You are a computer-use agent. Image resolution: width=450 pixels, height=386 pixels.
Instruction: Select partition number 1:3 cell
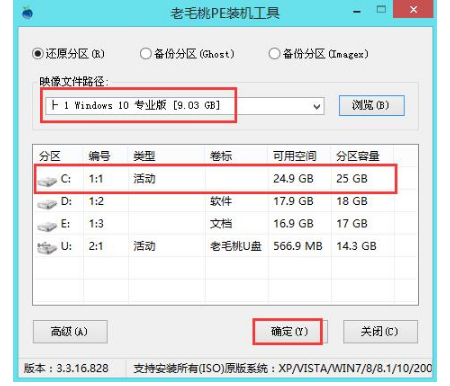(96, 224)
